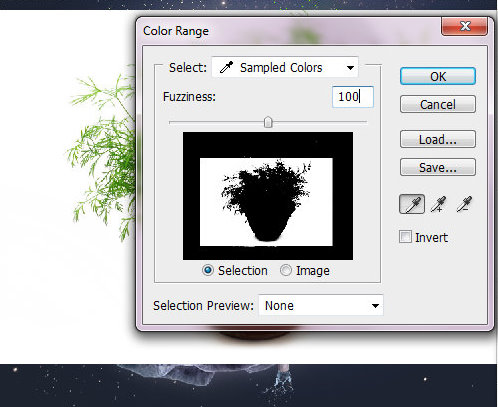
Task: Select the Subtract from Sample eyedropper
Action: (x=464, y=204)
